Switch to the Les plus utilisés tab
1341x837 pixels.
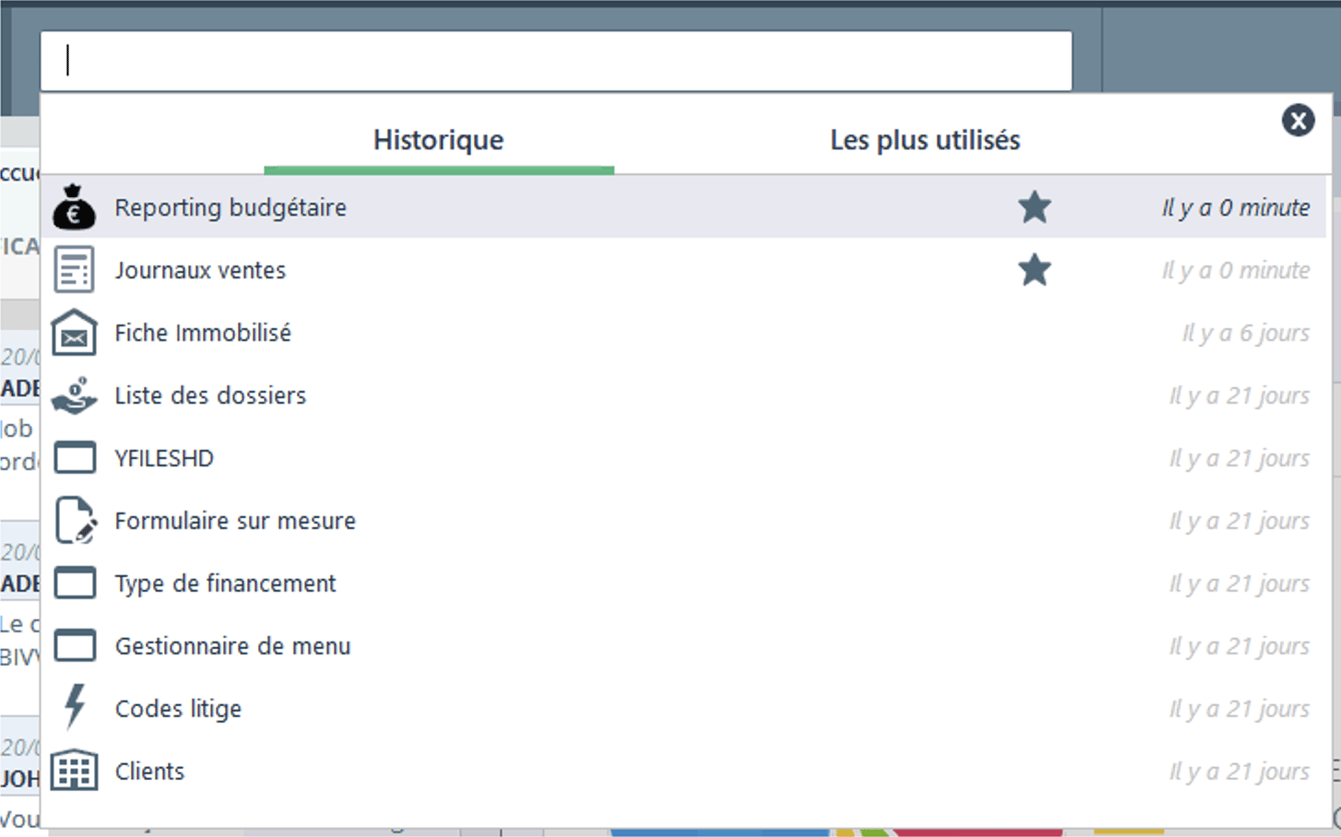click(924, 140)
